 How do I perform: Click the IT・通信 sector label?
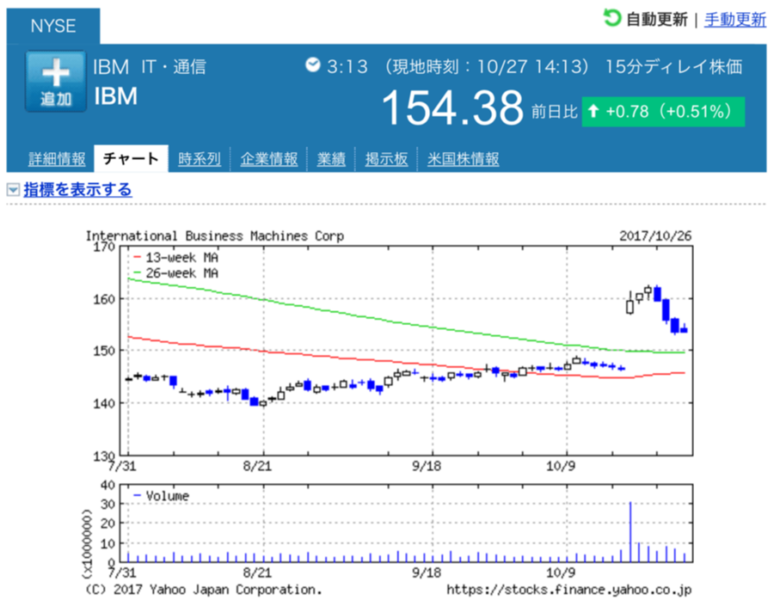click(174, 67)
